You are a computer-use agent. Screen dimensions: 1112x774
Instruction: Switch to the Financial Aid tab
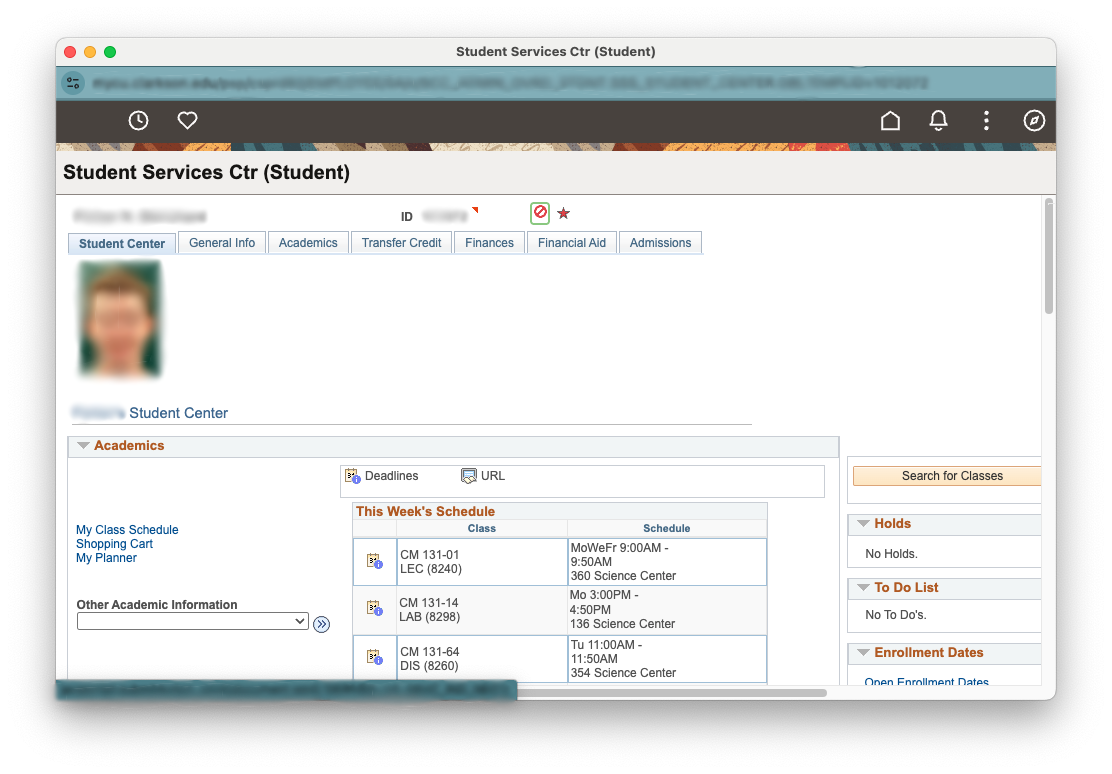click(571, 243)
